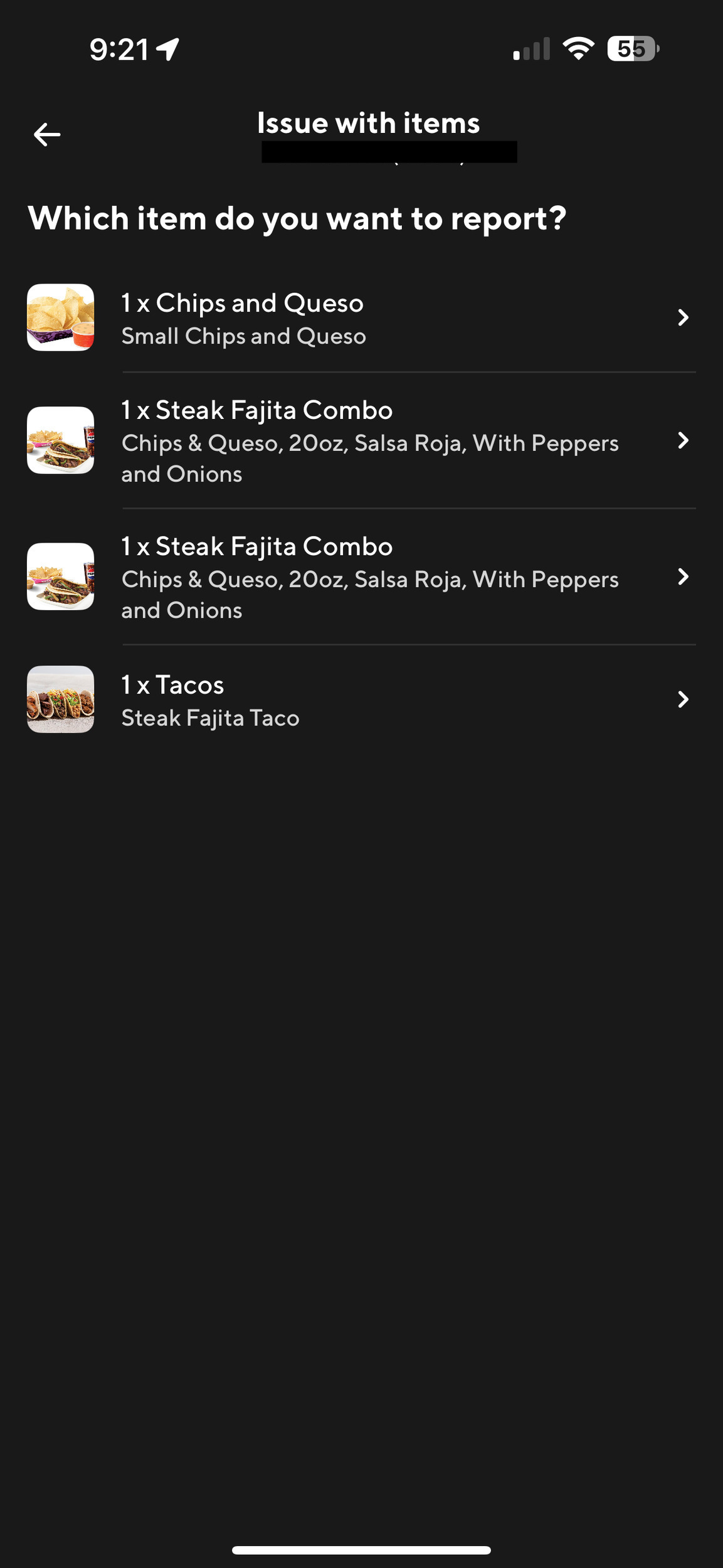
Task: Tap the home indicator bar
Action: pos(361,1550)
